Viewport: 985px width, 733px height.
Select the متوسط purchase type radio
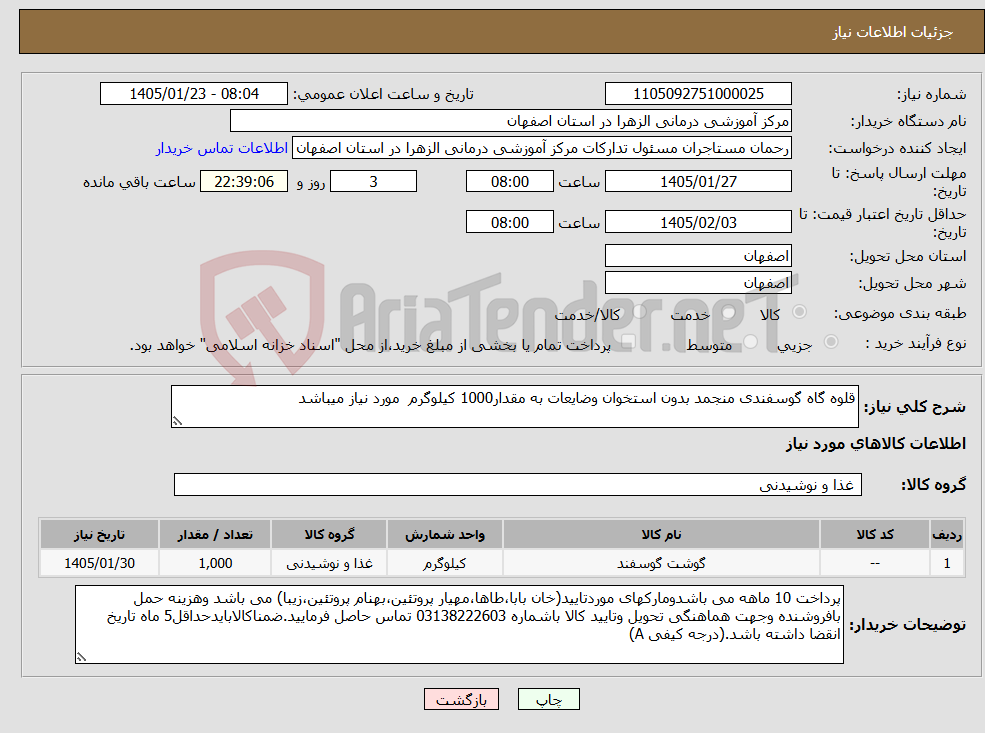tap(751, 342)
